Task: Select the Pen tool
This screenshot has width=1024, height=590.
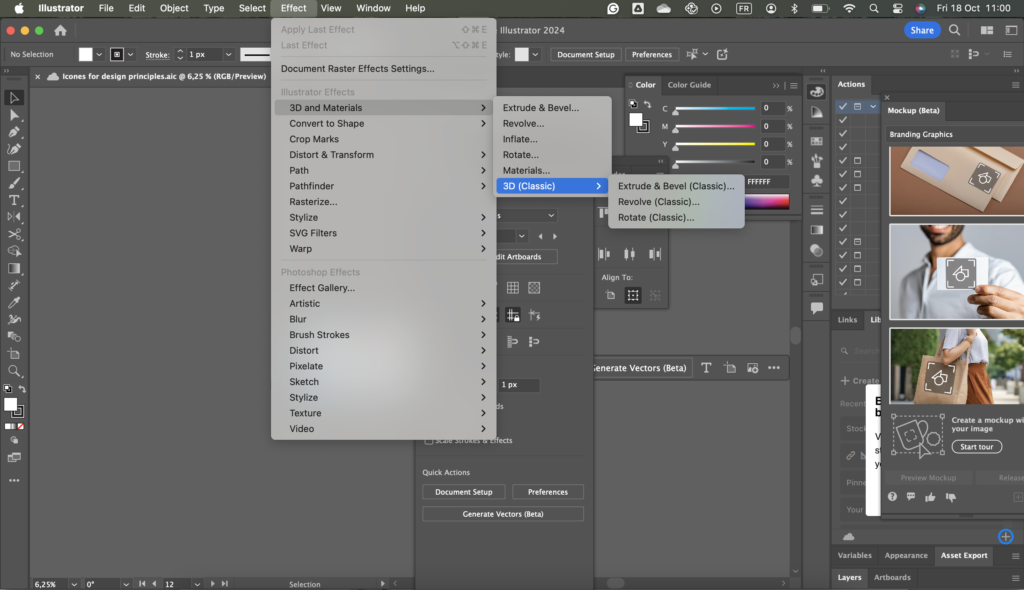Action: tap(14, 132)
